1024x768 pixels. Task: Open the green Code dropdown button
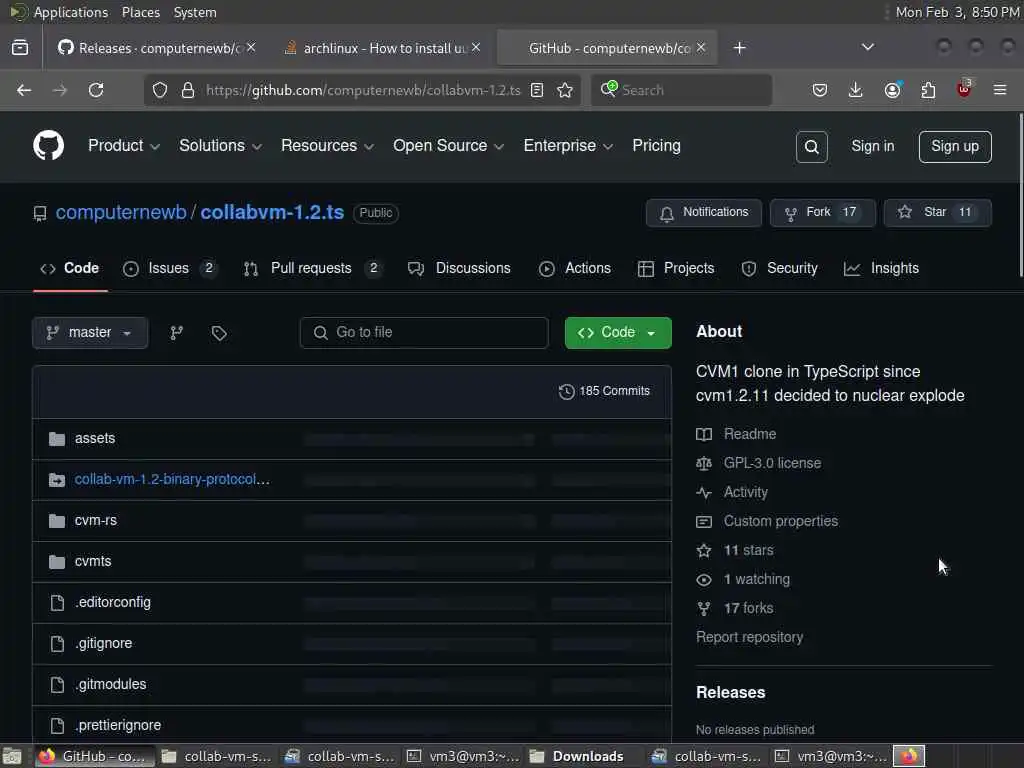[x=618, y=333]
